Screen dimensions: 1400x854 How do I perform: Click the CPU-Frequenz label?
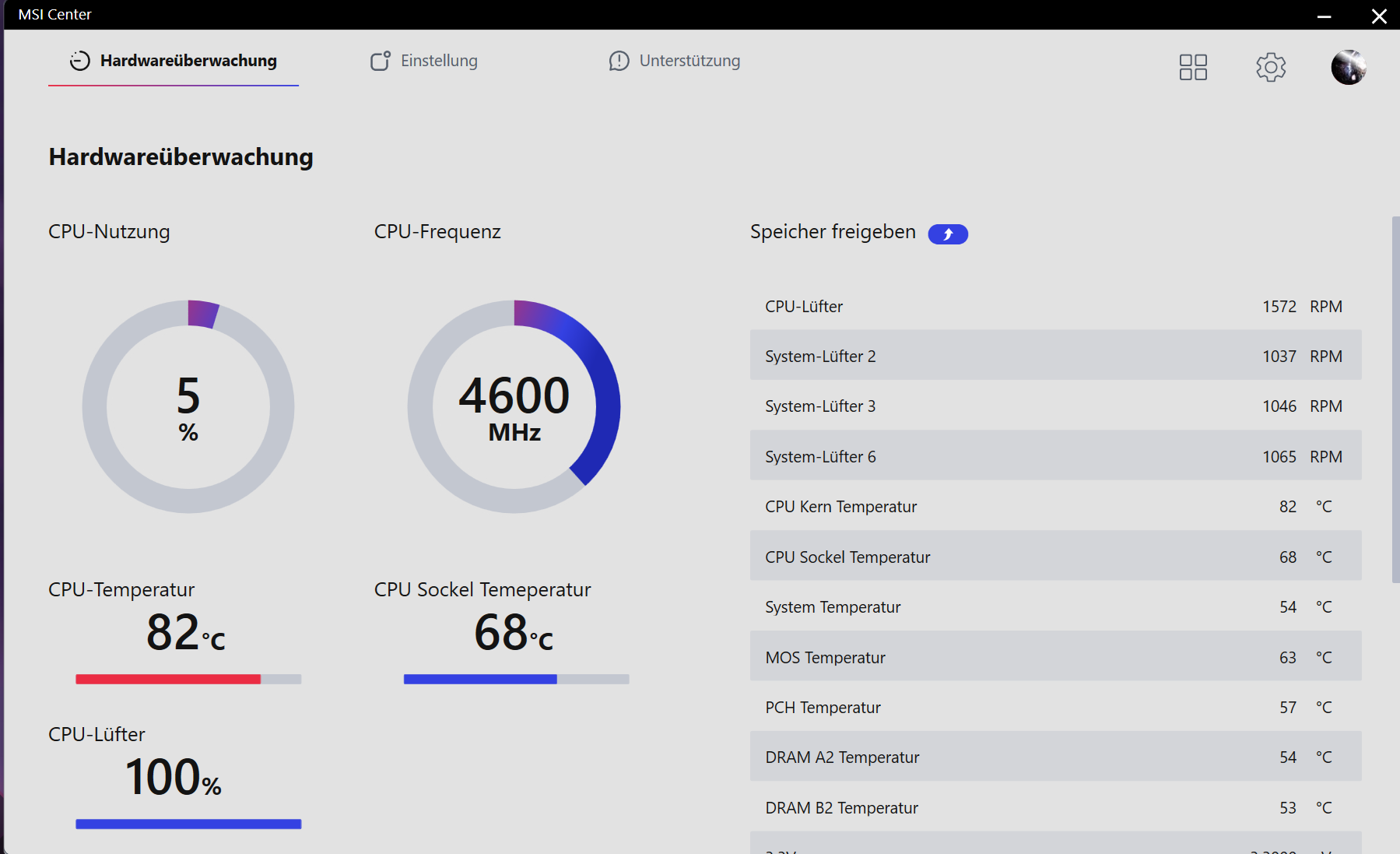(x=437, y=232)
